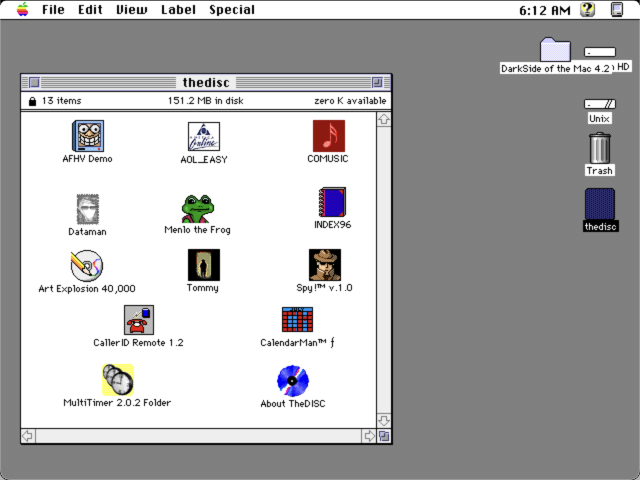Click the vertical scrollbar up arrow
Viewport: 640px width, 480px height.
pos(384,120)
